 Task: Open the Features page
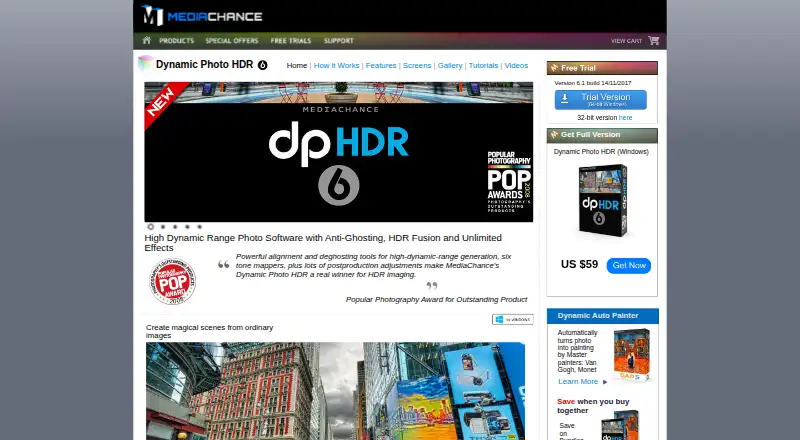(381, 65)
